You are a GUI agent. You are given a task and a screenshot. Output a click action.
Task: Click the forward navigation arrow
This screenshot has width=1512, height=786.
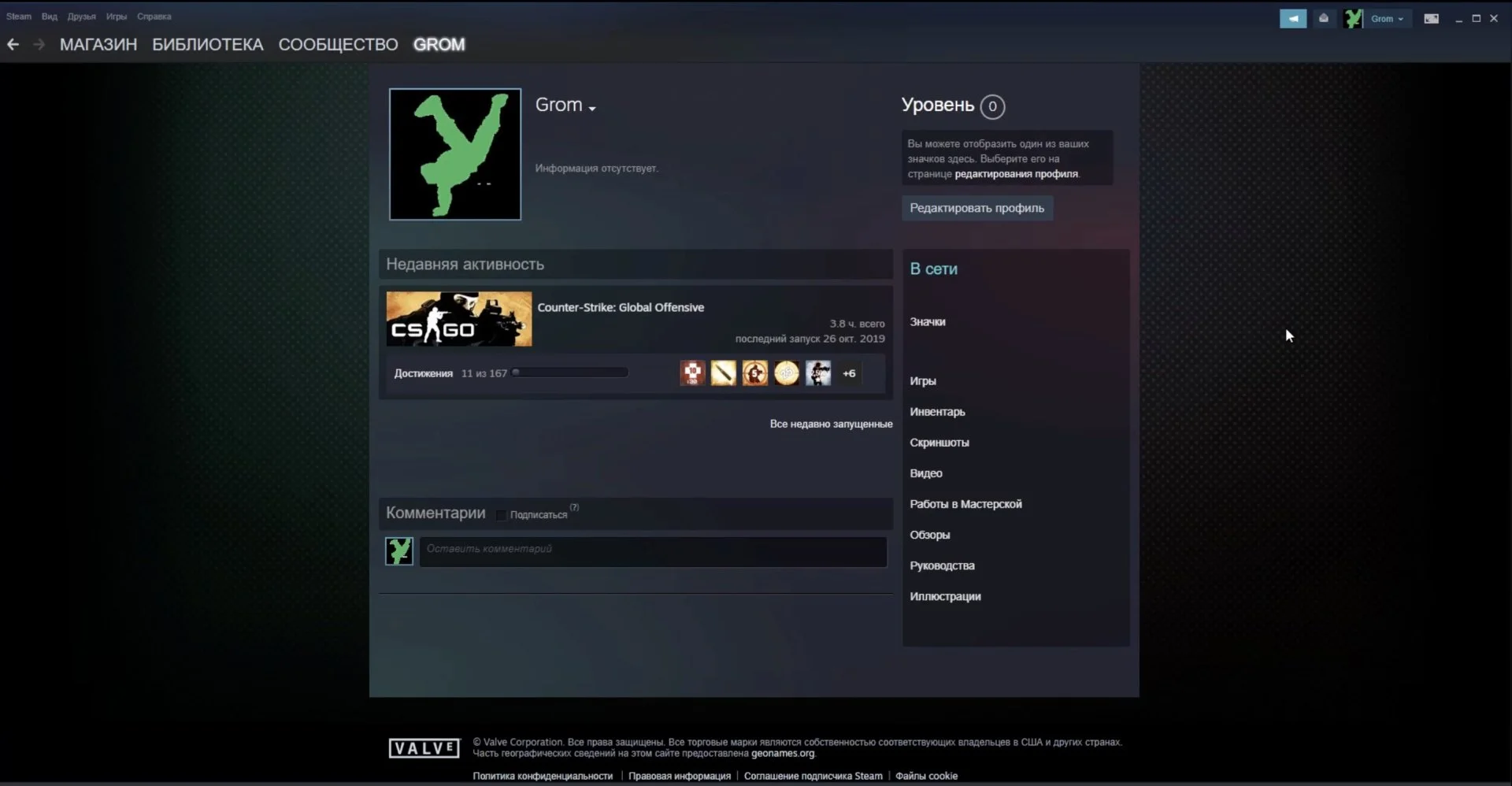pyautogui.click(x=39, y=45)
